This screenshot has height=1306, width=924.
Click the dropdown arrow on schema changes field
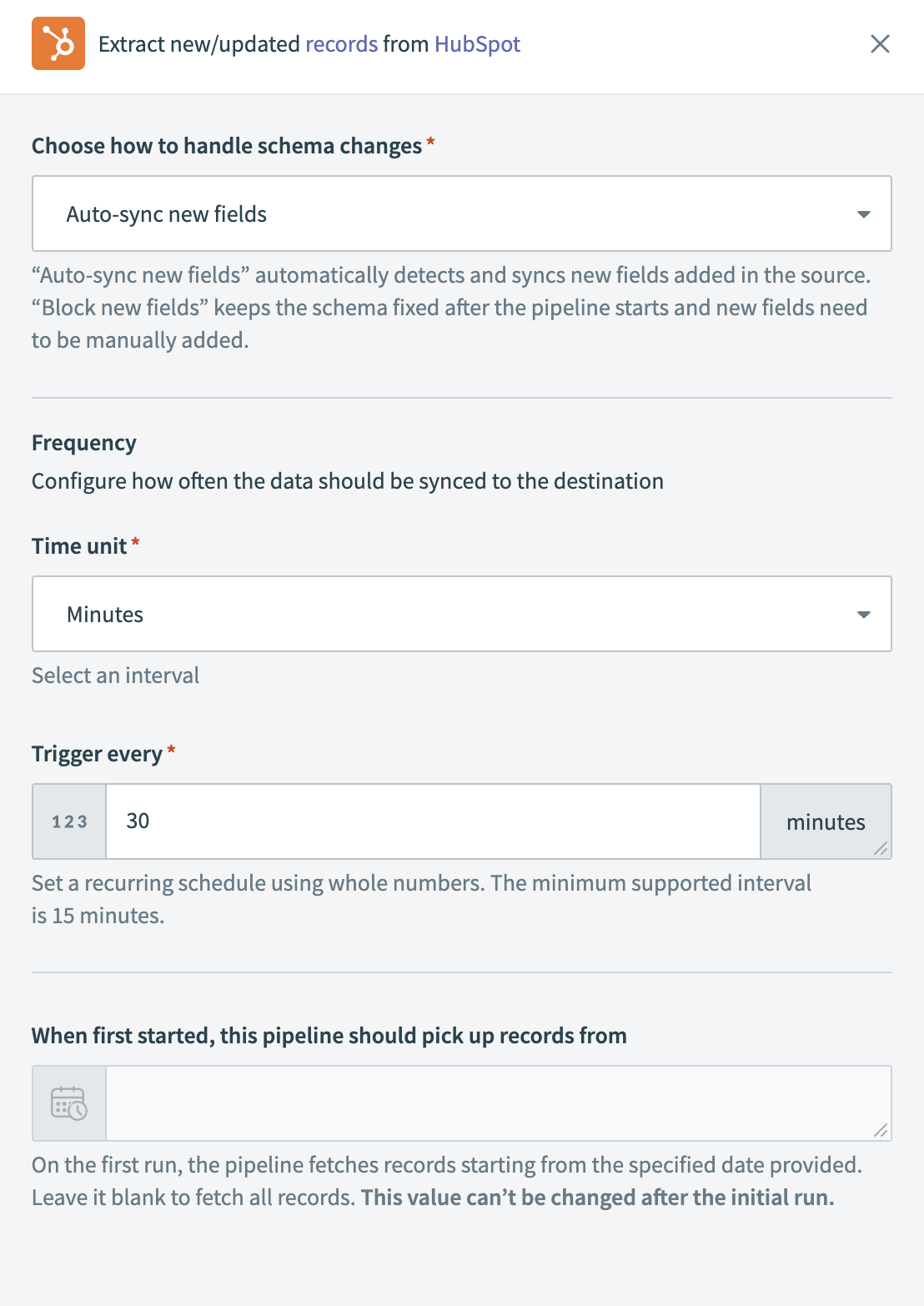(x=863, y=213)
